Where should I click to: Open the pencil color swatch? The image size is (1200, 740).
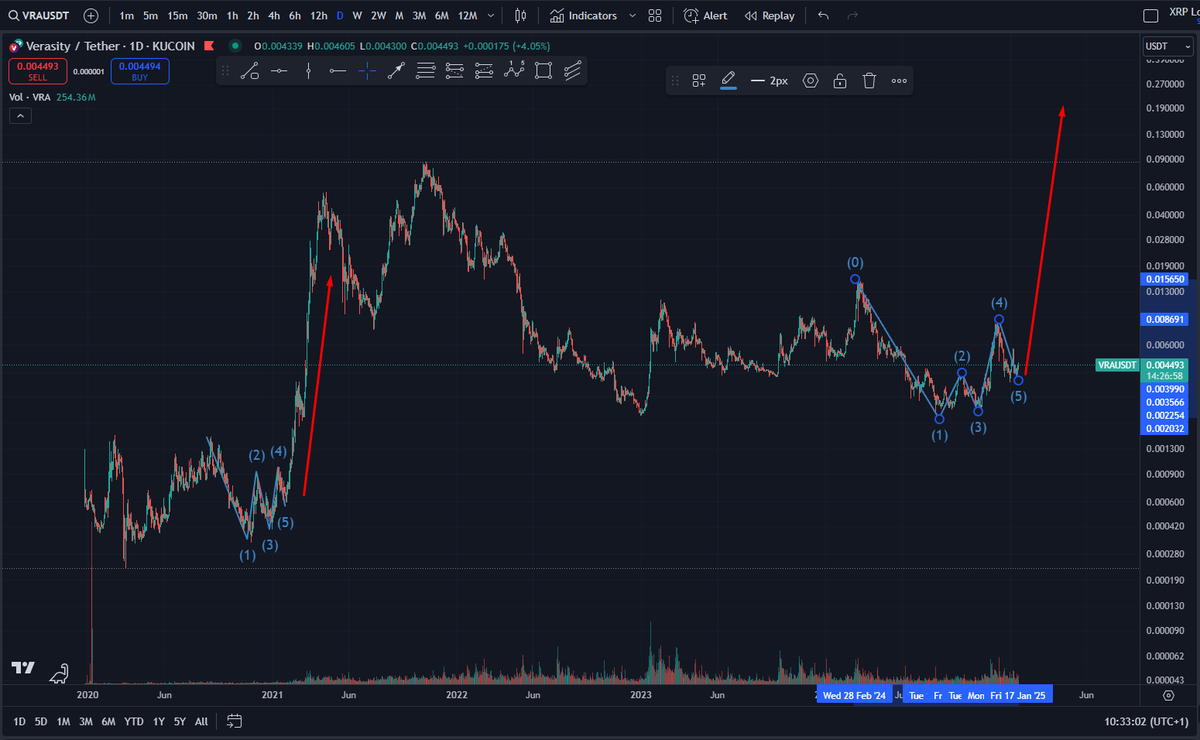point(729,80)
